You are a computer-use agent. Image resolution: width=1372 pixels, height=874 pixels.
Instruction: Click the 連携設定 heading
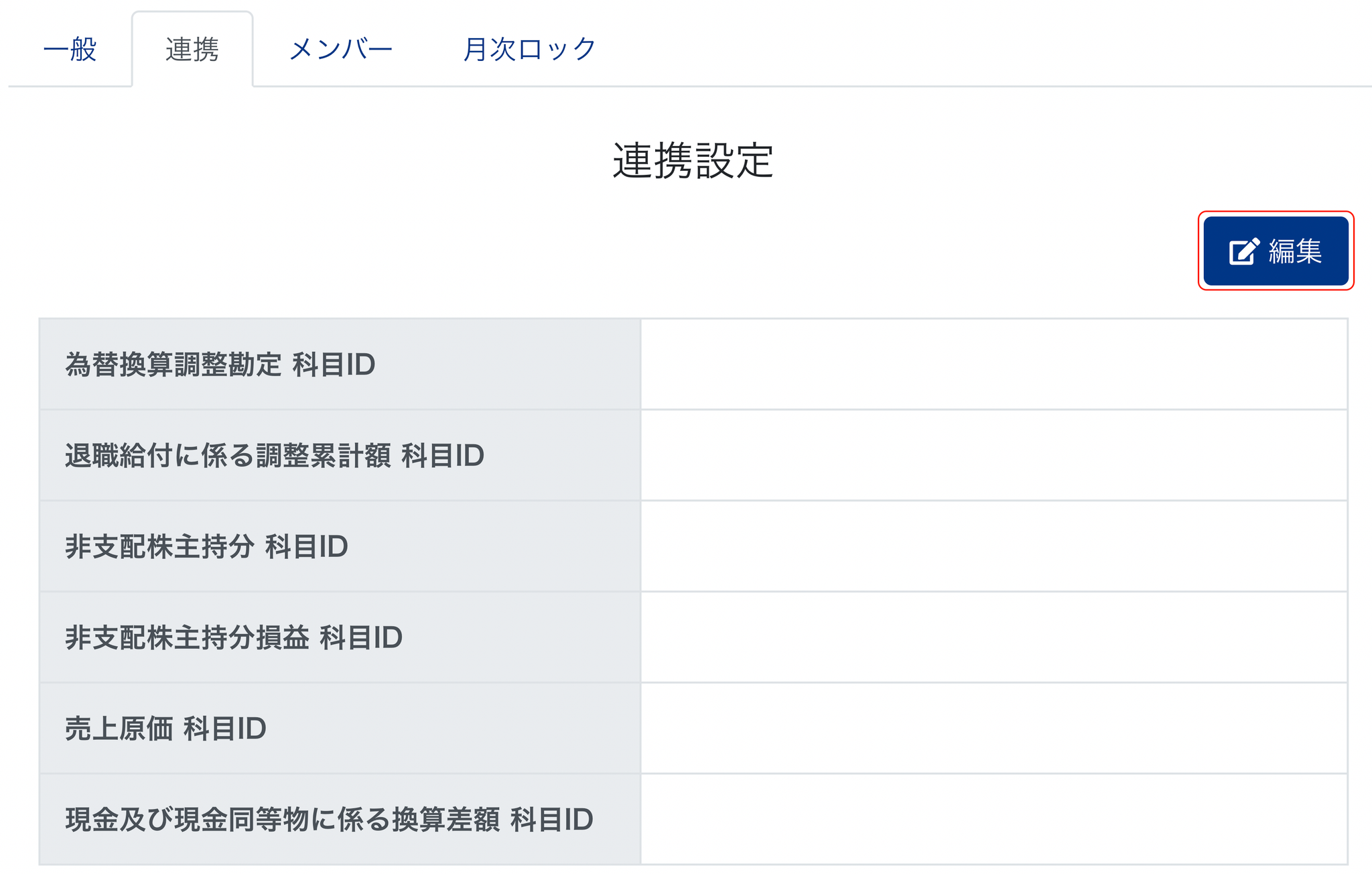(x=693, y=161)
